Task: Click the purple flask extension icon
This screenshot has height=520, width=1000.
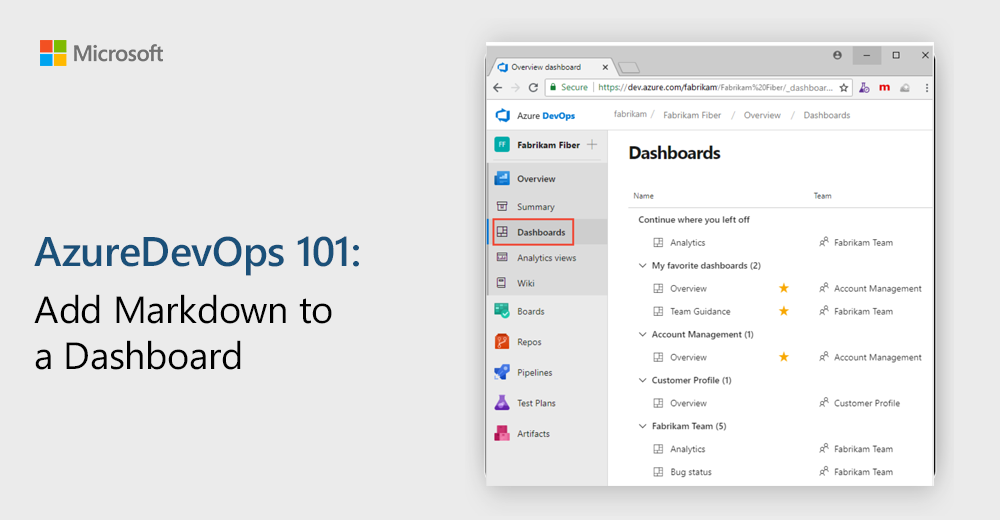Action: [x=864, y=87]
